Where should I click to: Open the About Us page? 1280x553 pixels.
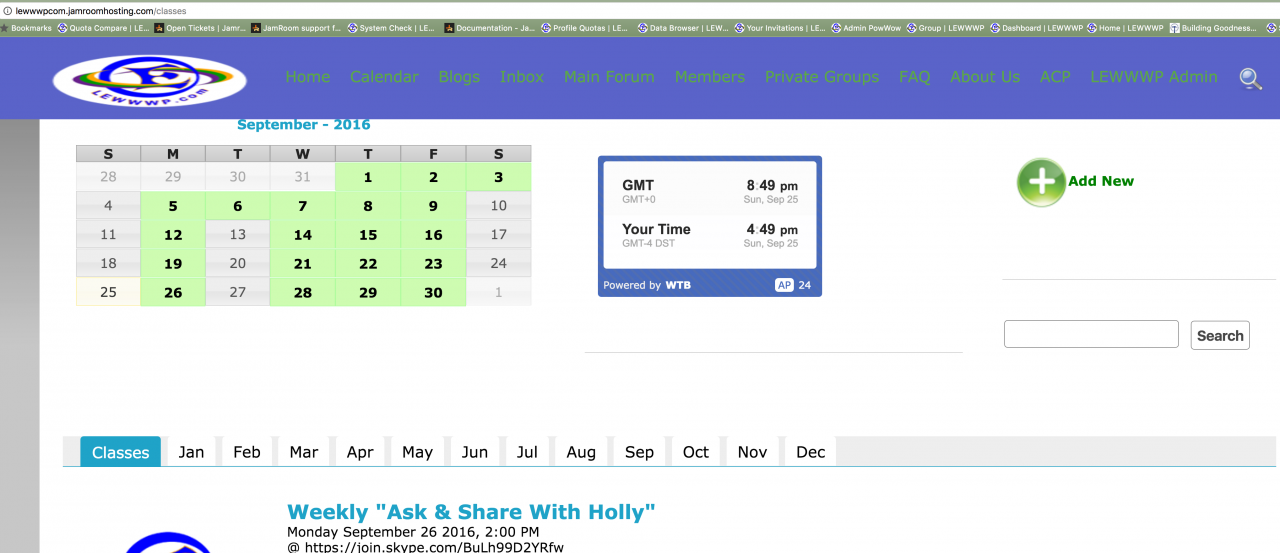[x=985, y=76]
